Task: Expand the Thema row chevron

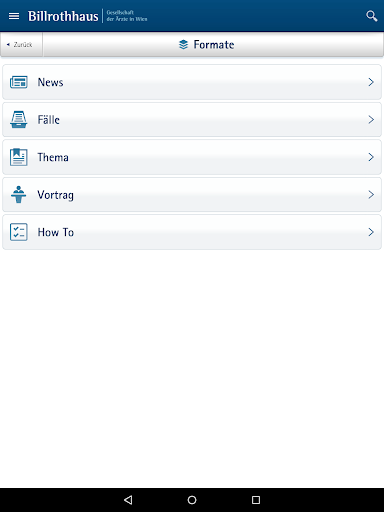Action: point(371,157)
